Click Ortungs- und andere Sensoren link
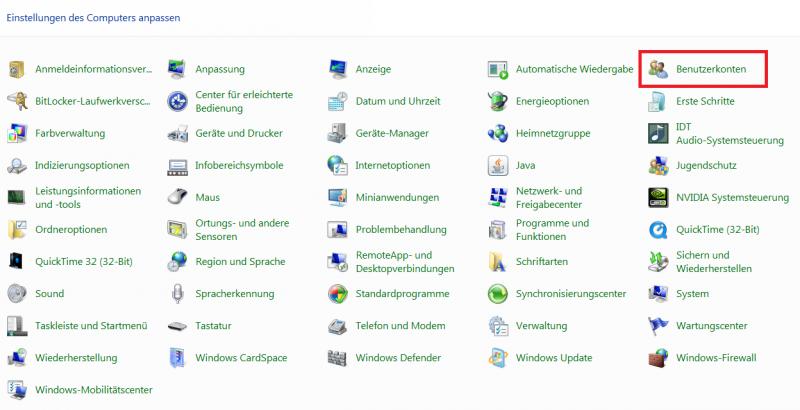This screenshot has height=410, width=800. [x=242, y=229]
